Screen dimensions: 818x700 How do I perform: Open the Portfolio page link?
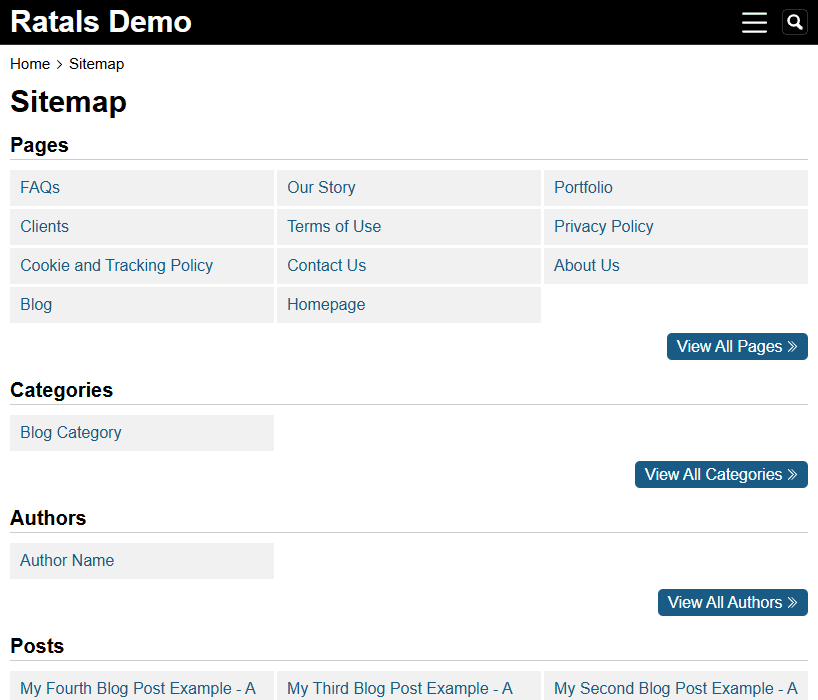(x=676, y=188)
